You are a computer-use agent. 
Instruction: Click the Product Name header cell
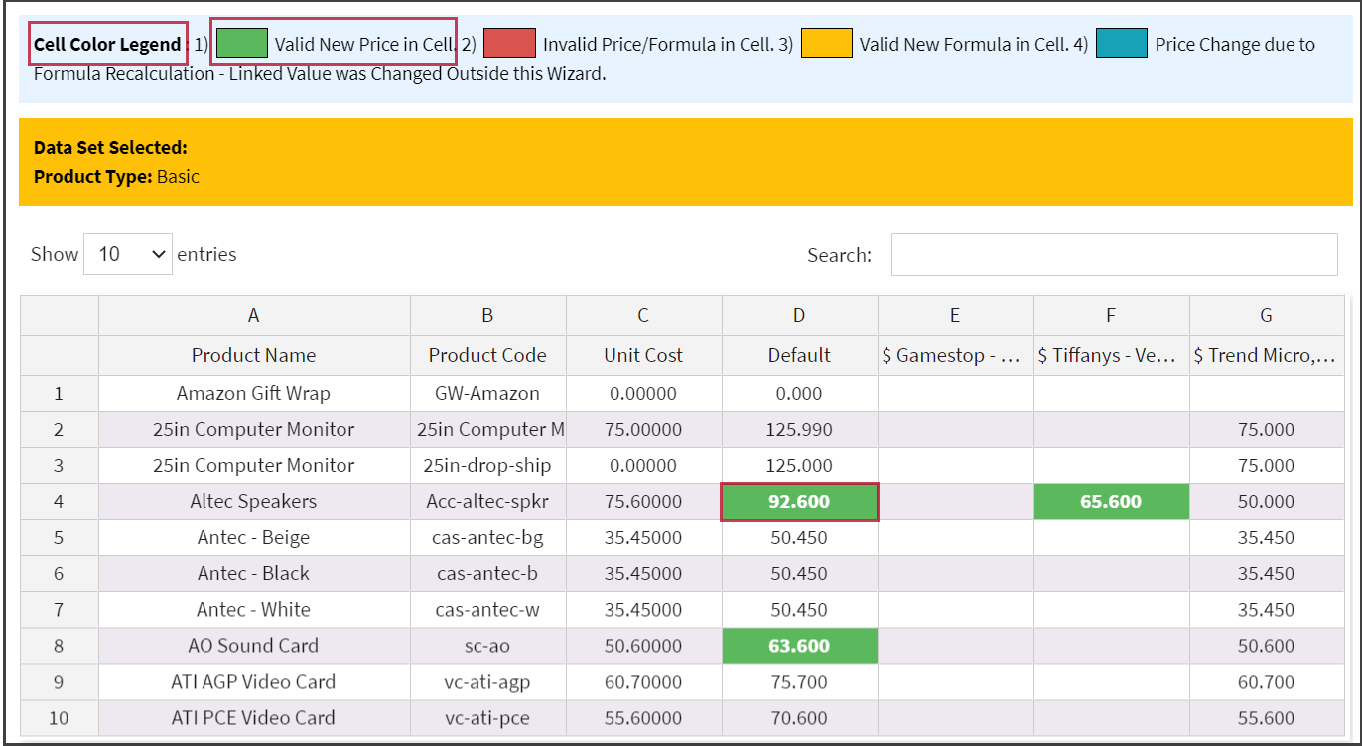click(x=254, y=355)
